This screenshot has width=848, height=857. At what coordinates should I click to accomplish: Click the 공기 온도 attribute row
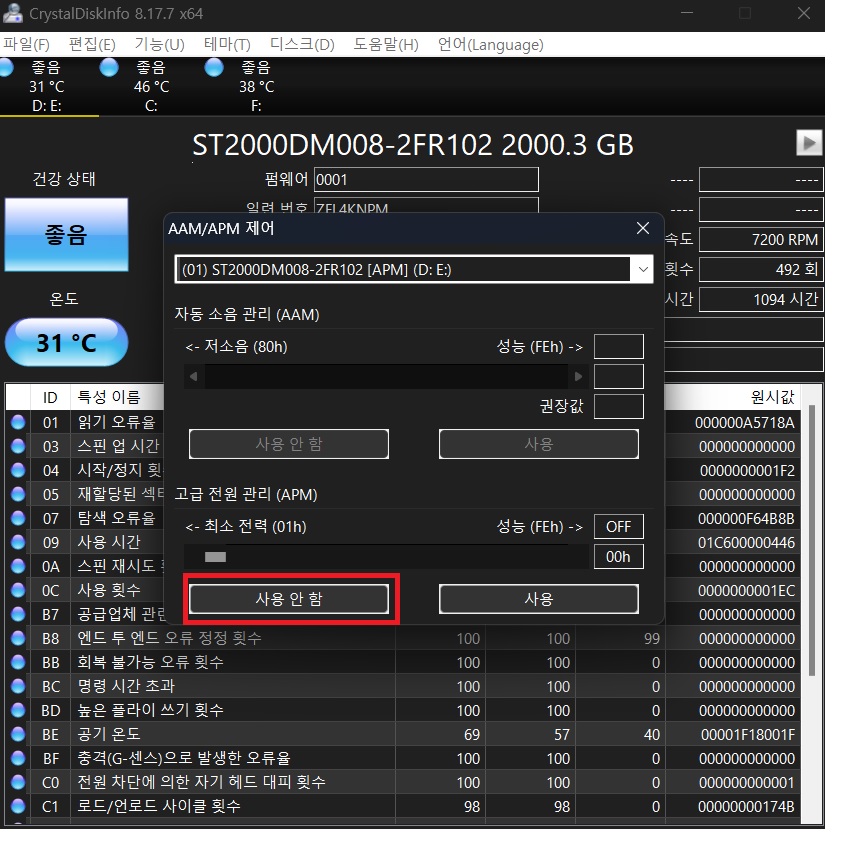click(x=403, y=734)
